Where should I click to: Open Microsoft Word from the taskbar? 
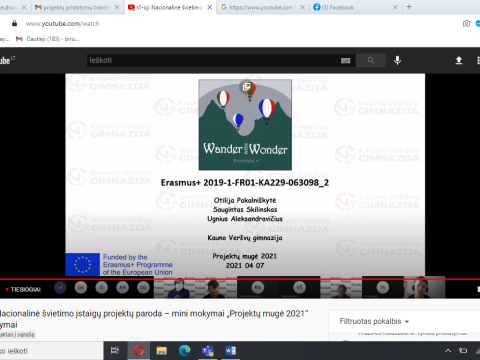point(231,351)
